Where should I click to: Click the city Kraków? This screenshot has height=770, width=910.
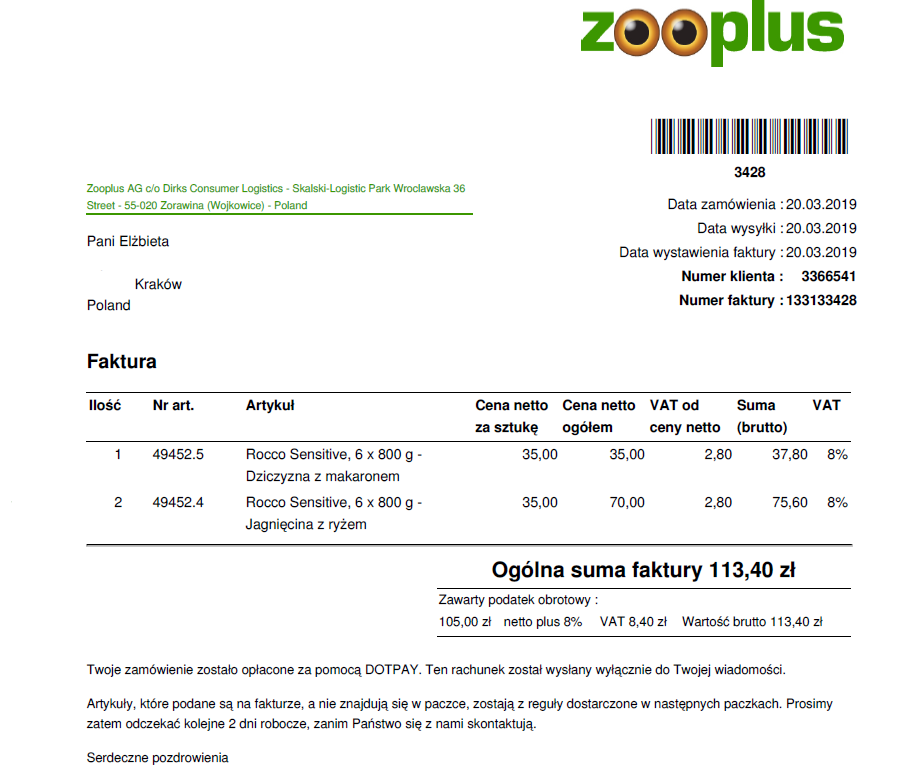[x=158, y=284]
